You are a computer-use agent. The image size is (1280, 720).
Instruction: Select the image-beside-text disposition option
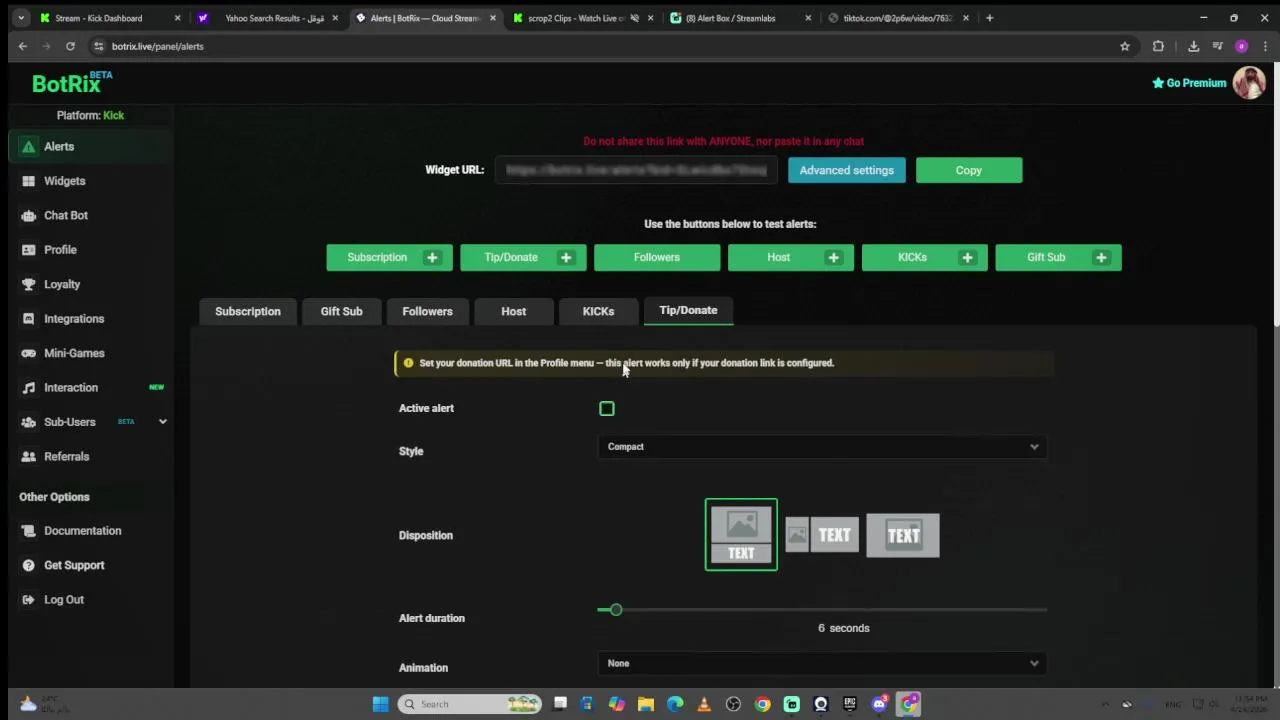pyautogui.click(x=822, y=535)
